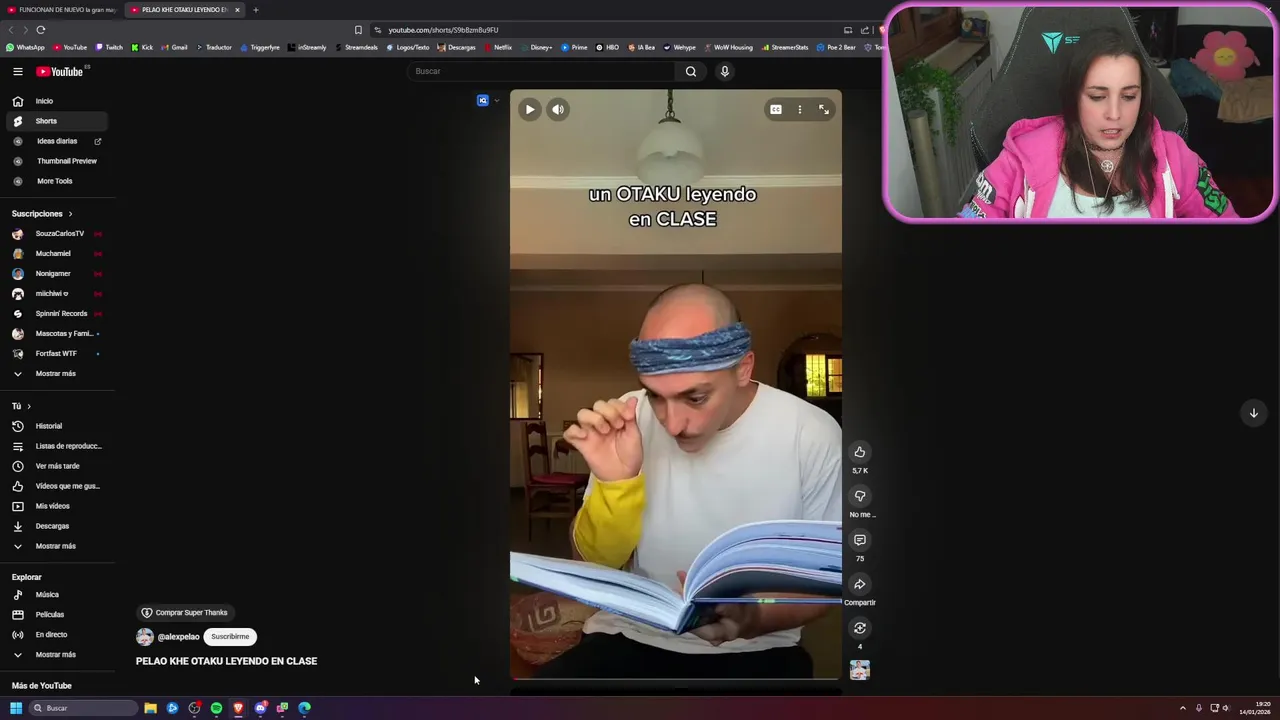The width and height of the screenshot is (1280, 720).
Task: Dislike the Short with thumbs down
Action: 860,496
